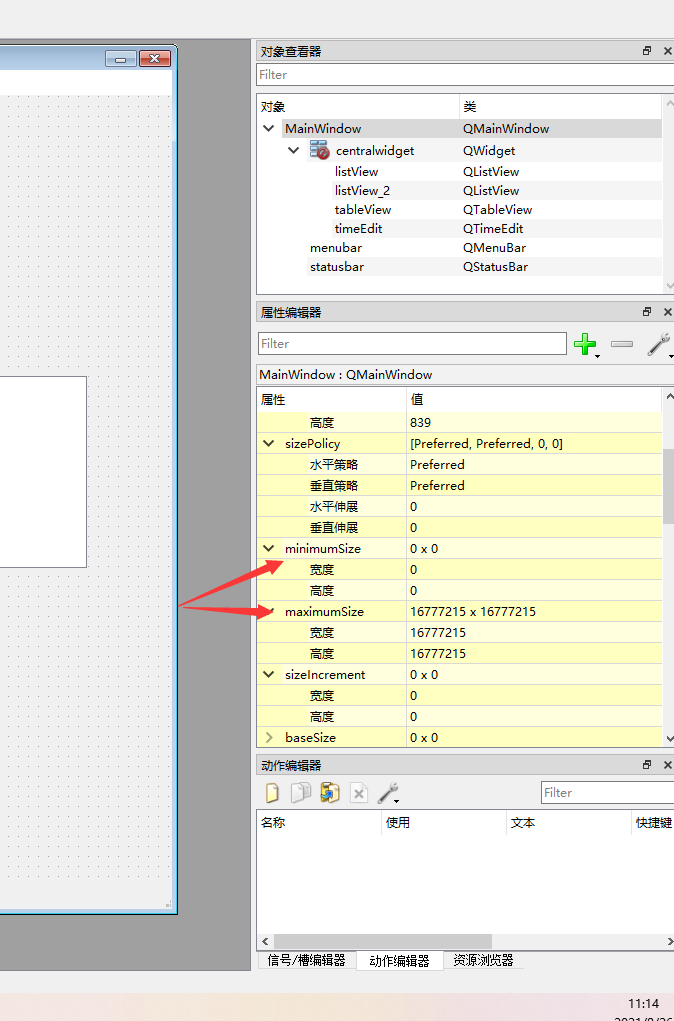Click the maximumSize 高度 value 16777215
This screenshot has width=674, height=1021.
pyautogui.click(x=534, y=654)
